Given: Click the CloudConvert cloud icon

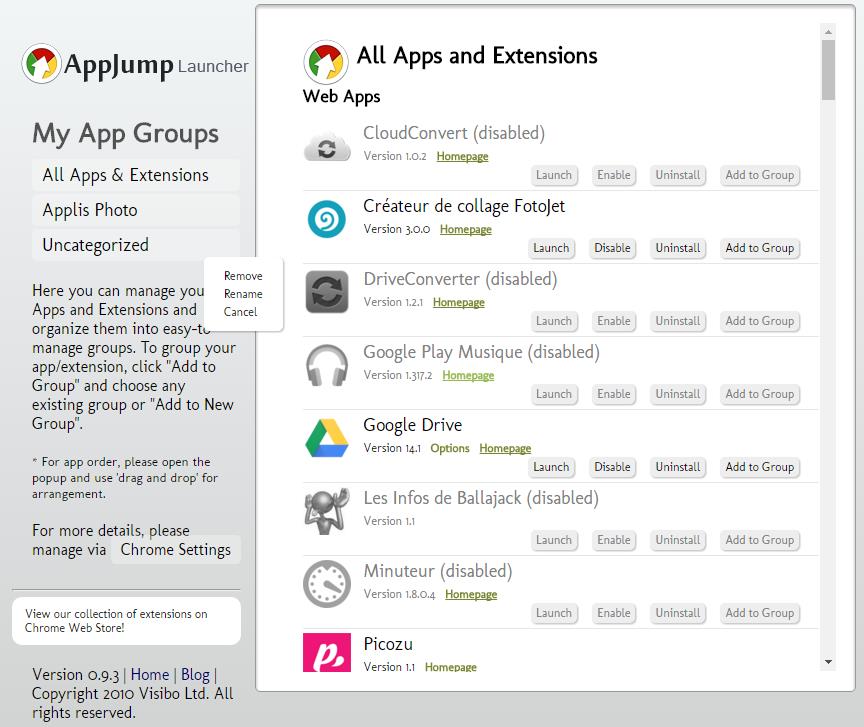Looking at the screenshot, I should pos(327,148).
